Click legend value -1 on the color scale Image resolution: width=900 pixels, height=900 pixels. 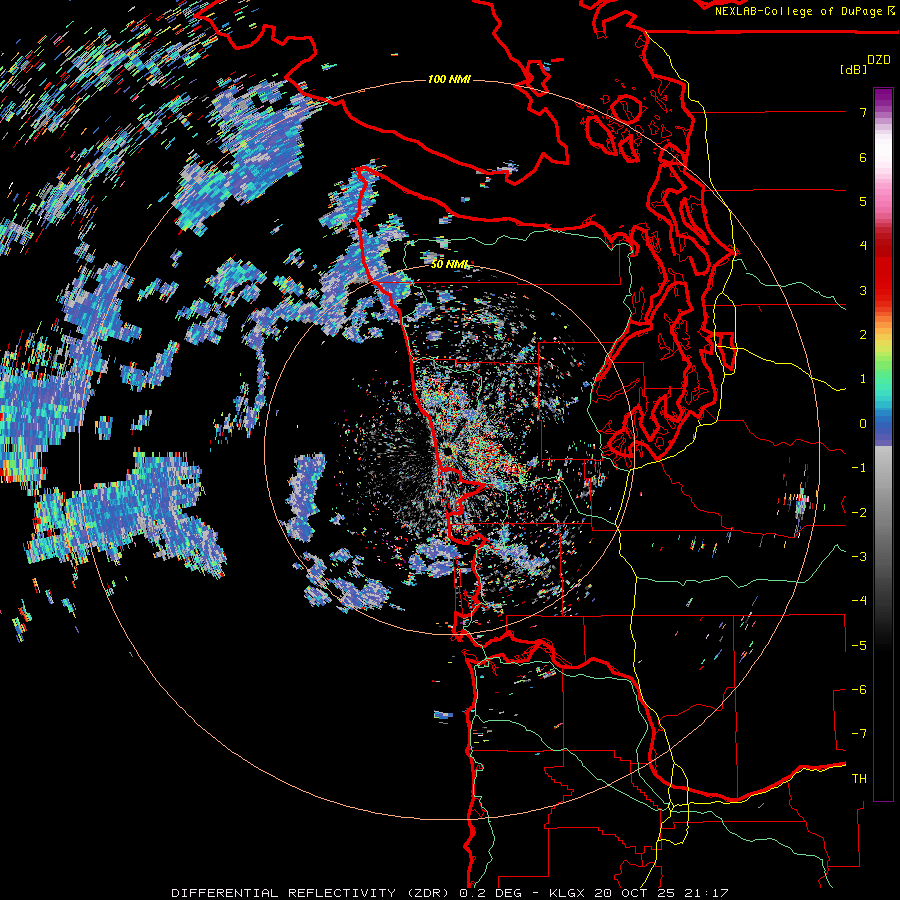[x=859, y=468]
